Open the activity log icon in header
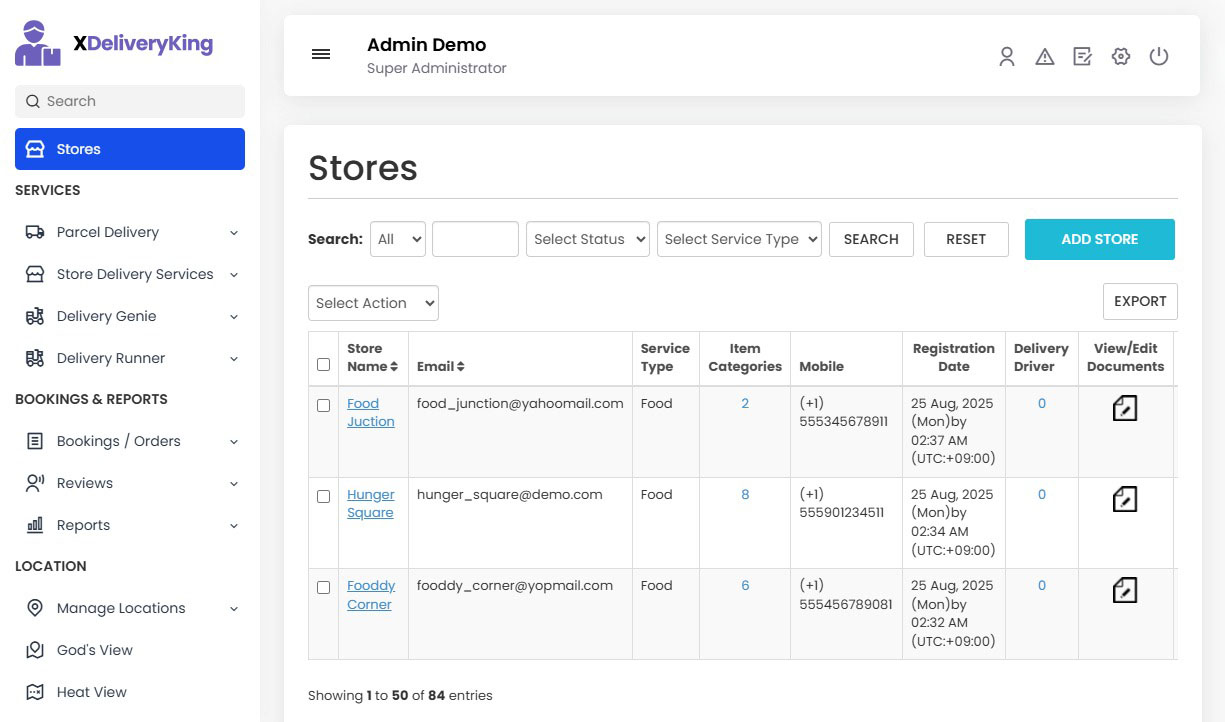Screen dimensions: 1225x722 (1083, 57)
